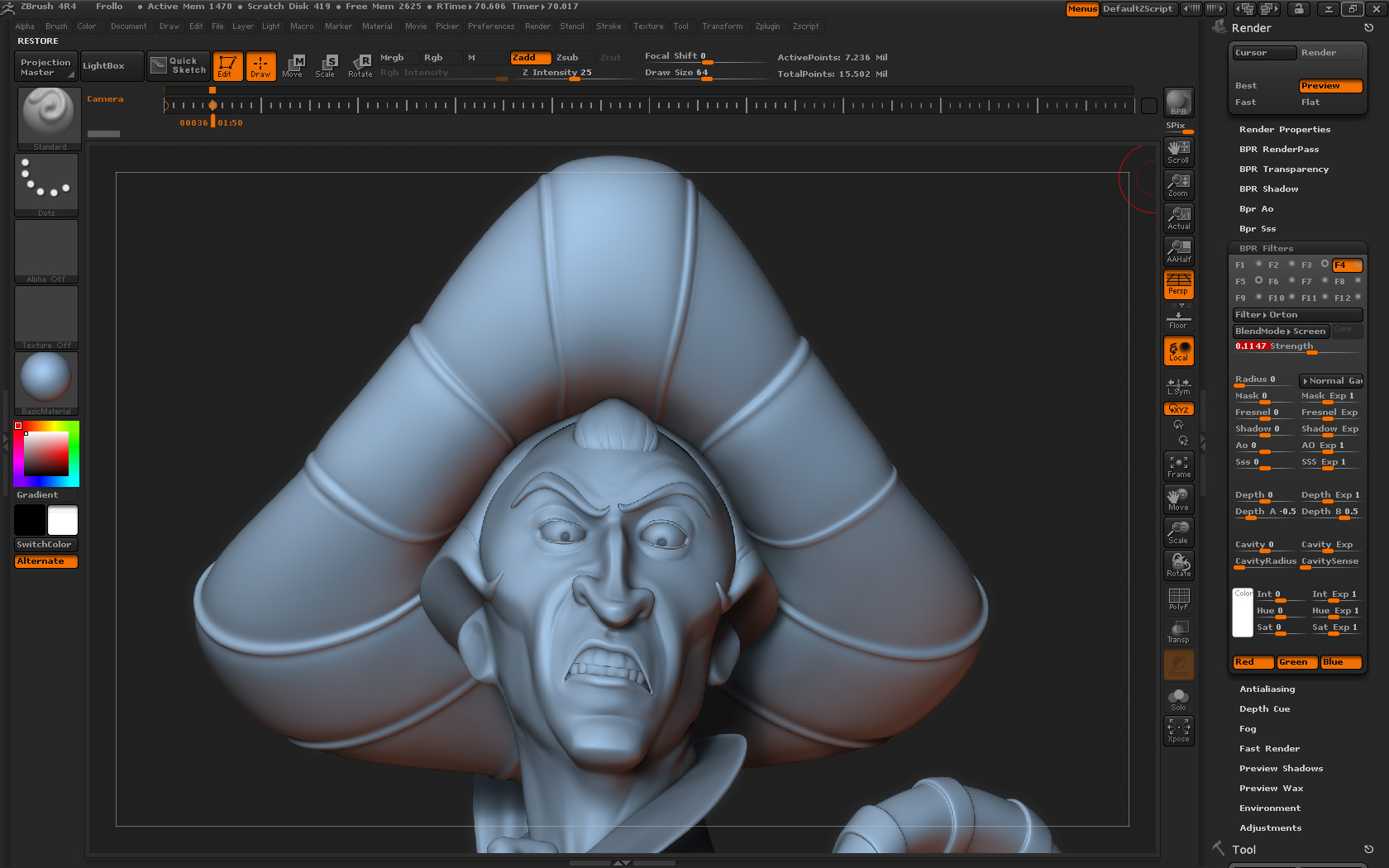Expand the Antialiasing section
This screenshot has height=868, width=1389.
1267,689
